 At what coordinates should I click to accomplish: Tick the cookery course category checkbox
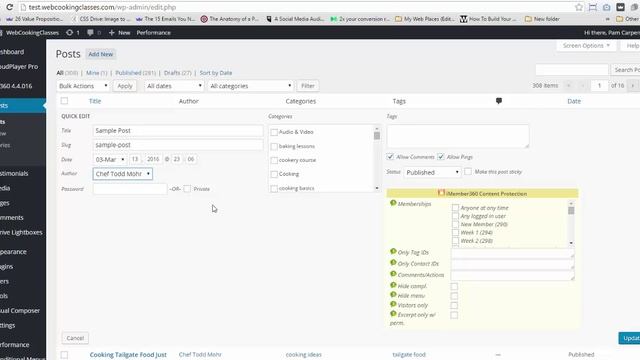[x=274, y=160]
